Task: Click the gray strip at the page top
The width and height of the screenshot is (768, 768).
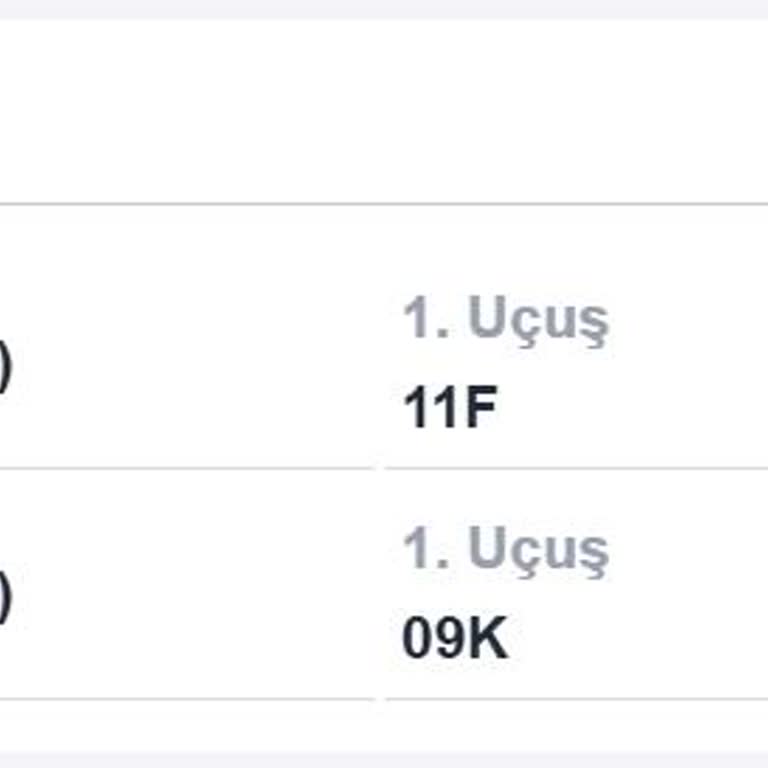Action: pyautogui.click(x=384, y=8)
